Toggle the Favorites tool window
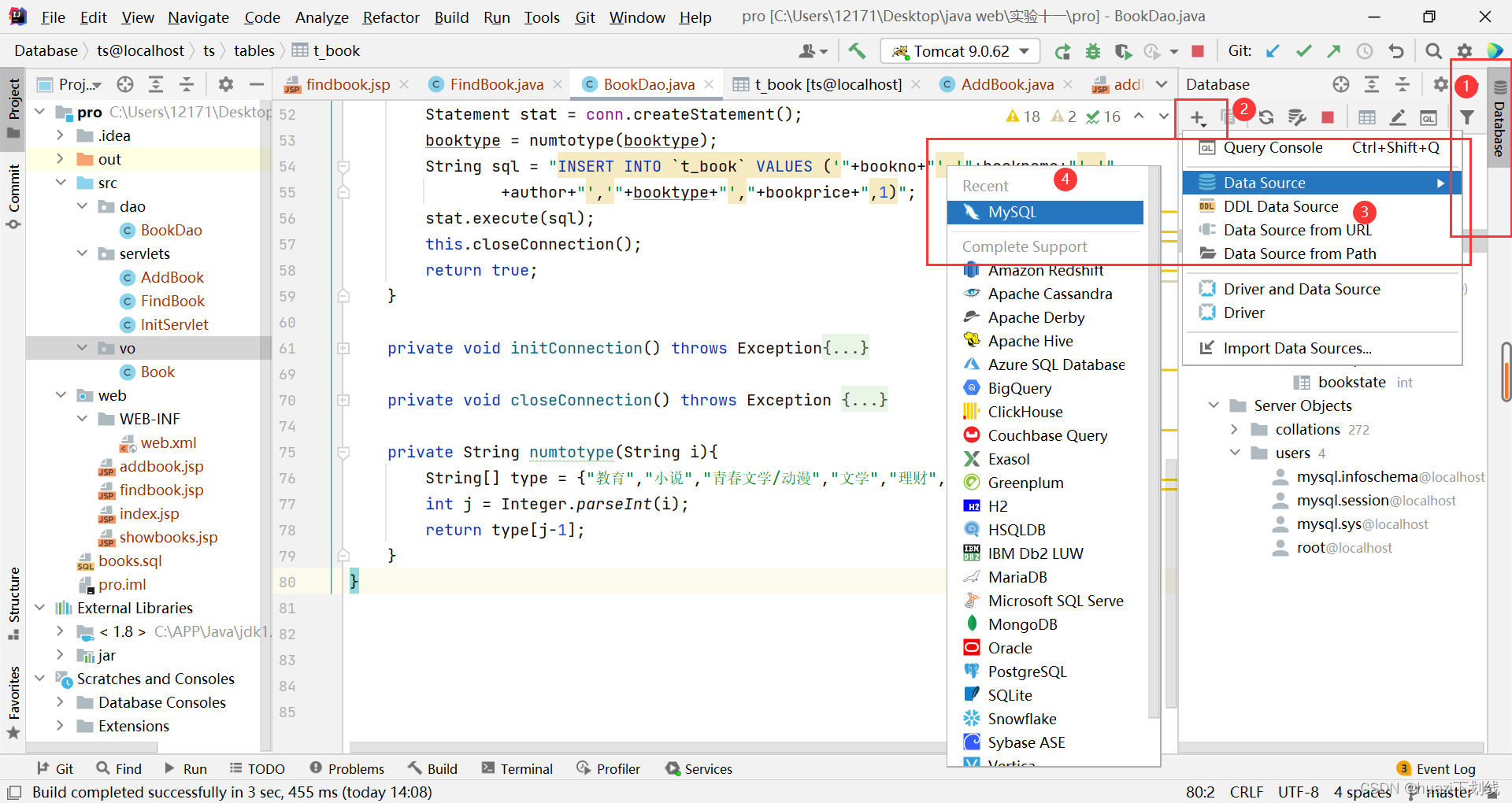 (13, 702)
